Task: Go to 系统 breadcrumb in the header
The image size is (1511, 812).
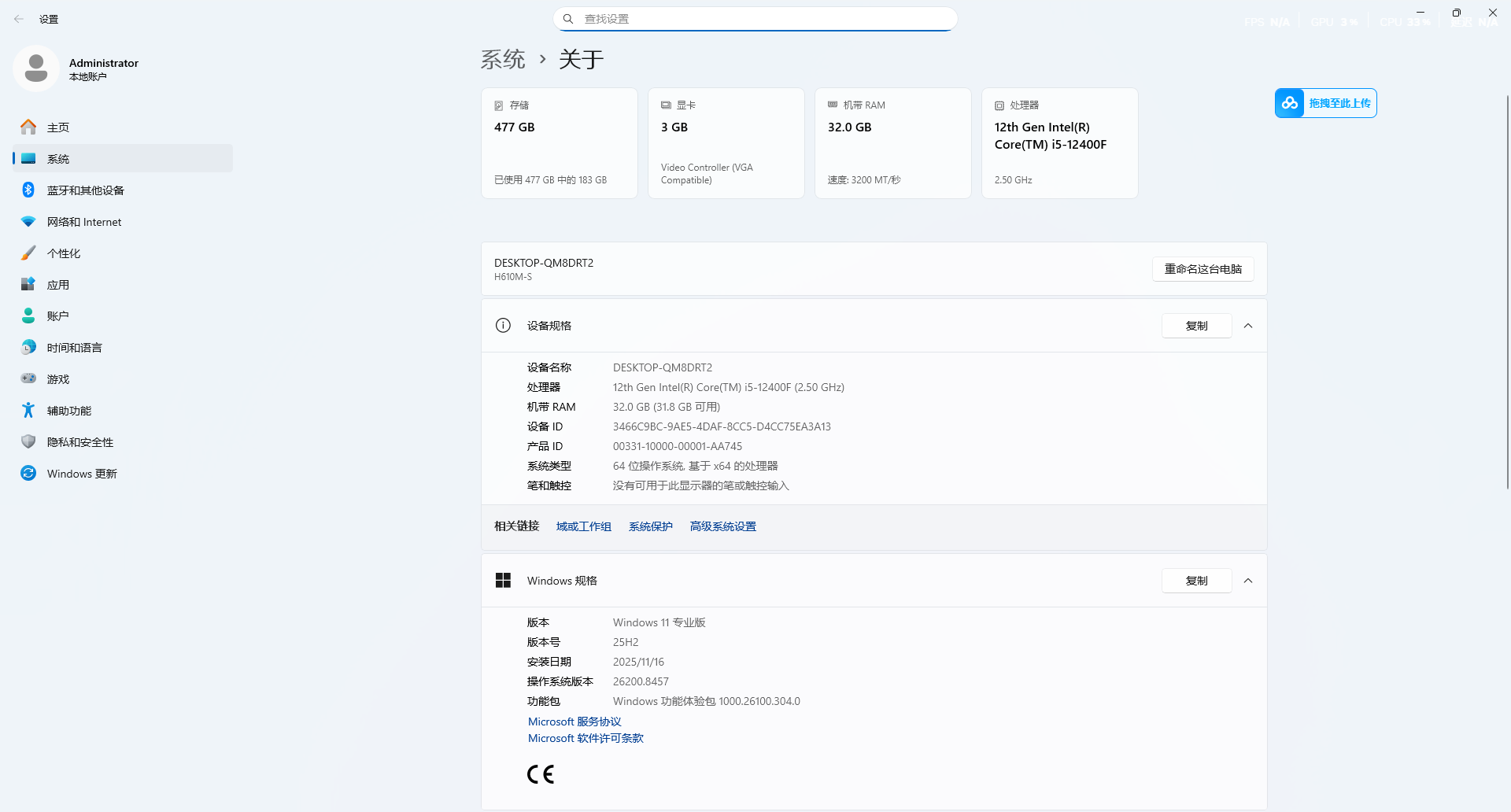Action: [x=503, y=59]
